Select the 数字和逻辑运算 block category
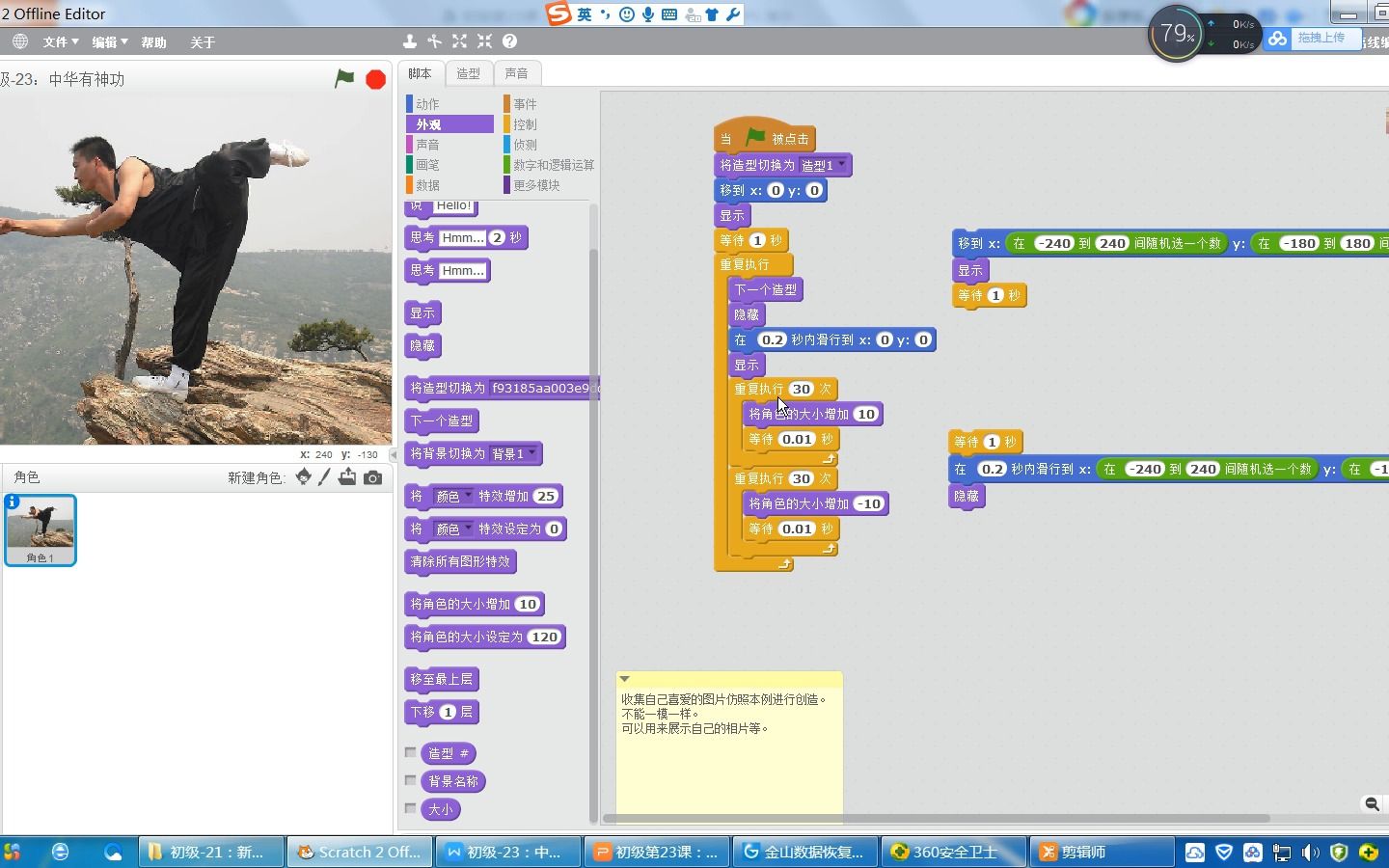Screen dimensions: 1389x868 [x=548, y=165]
